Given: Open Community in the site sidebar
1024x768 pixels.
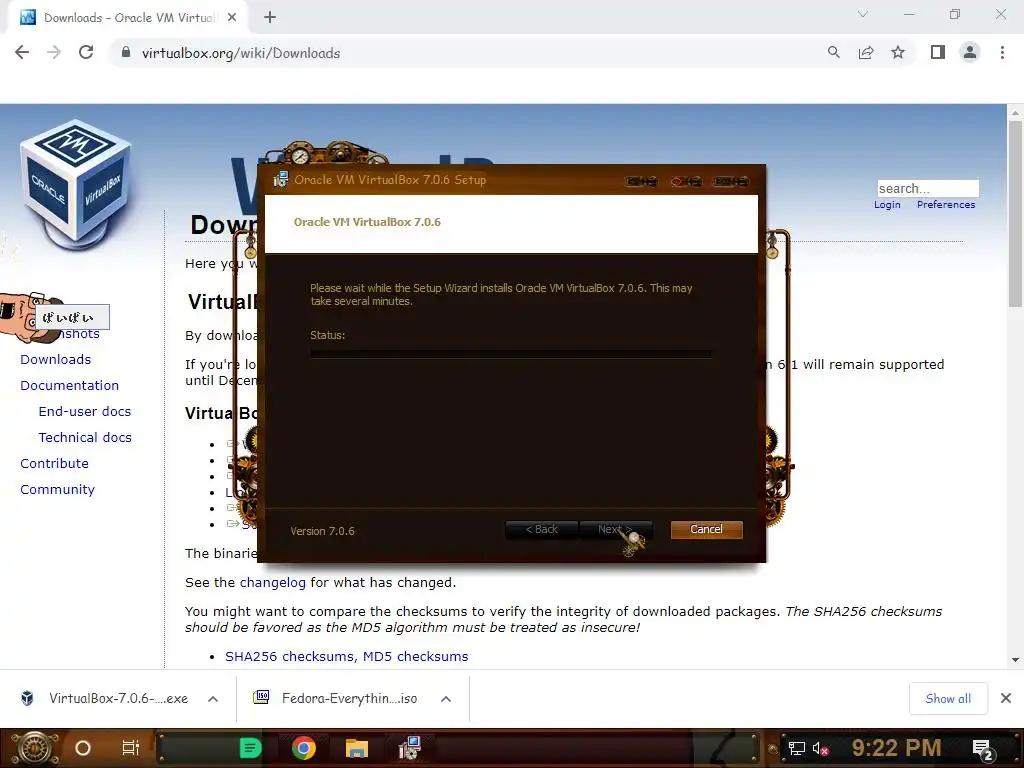Looking at the screenshot, I should [x=57, y=490].
